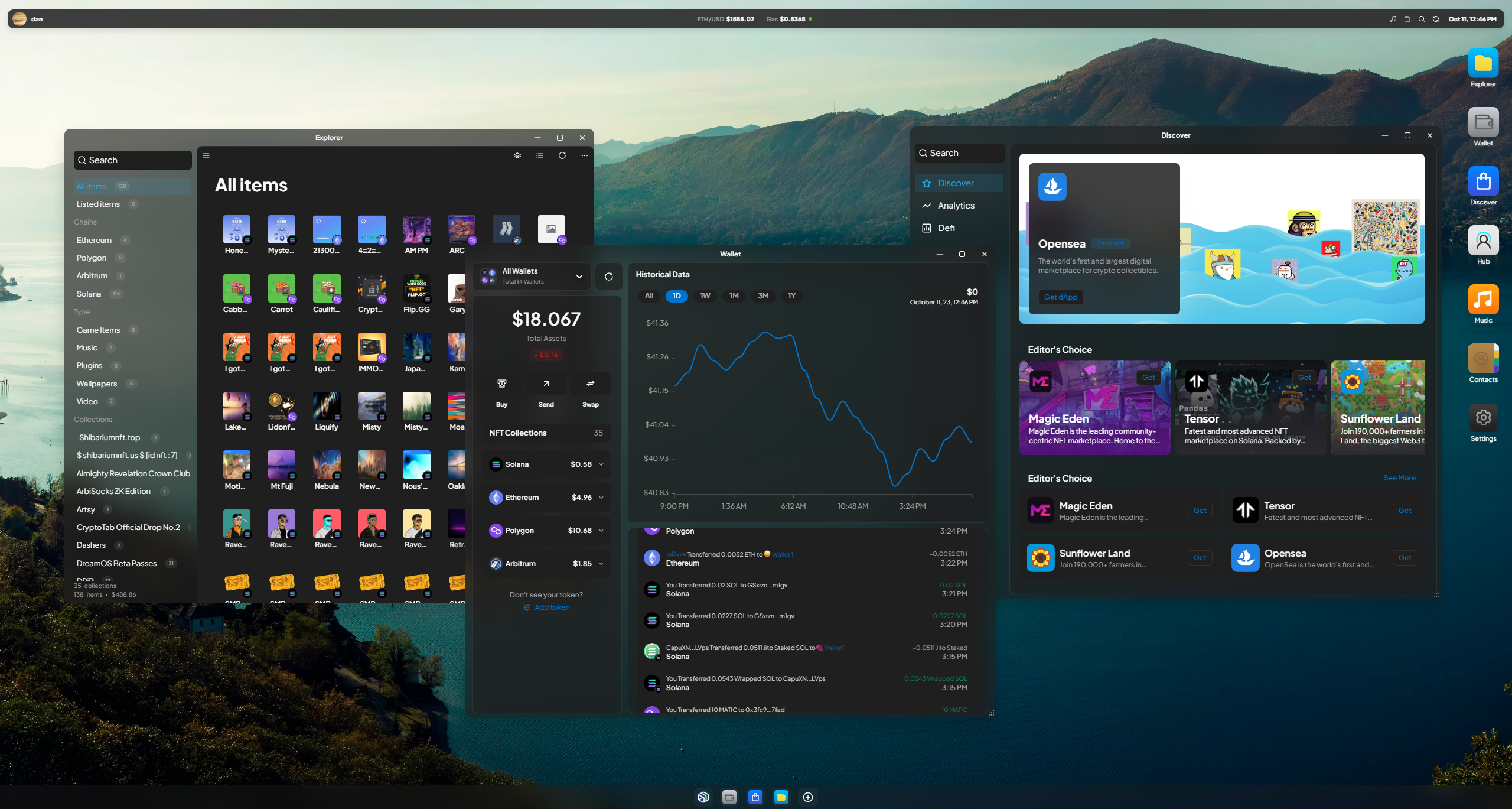
Task: Click the layers icon in Explorer toolbar
Action: [x=517, y=155]
